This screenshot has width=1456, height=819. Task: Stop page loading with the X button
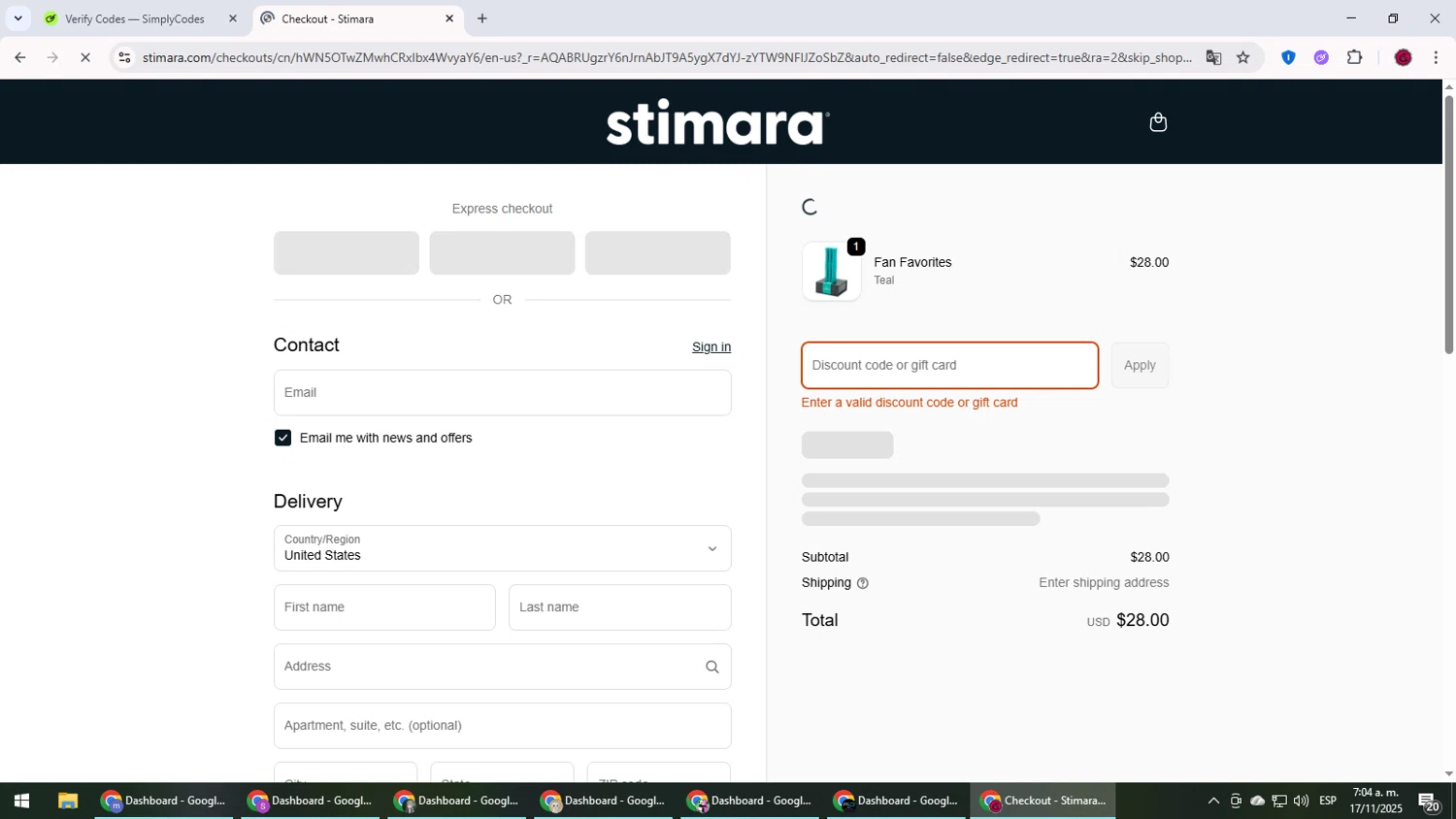click(85, 57)
